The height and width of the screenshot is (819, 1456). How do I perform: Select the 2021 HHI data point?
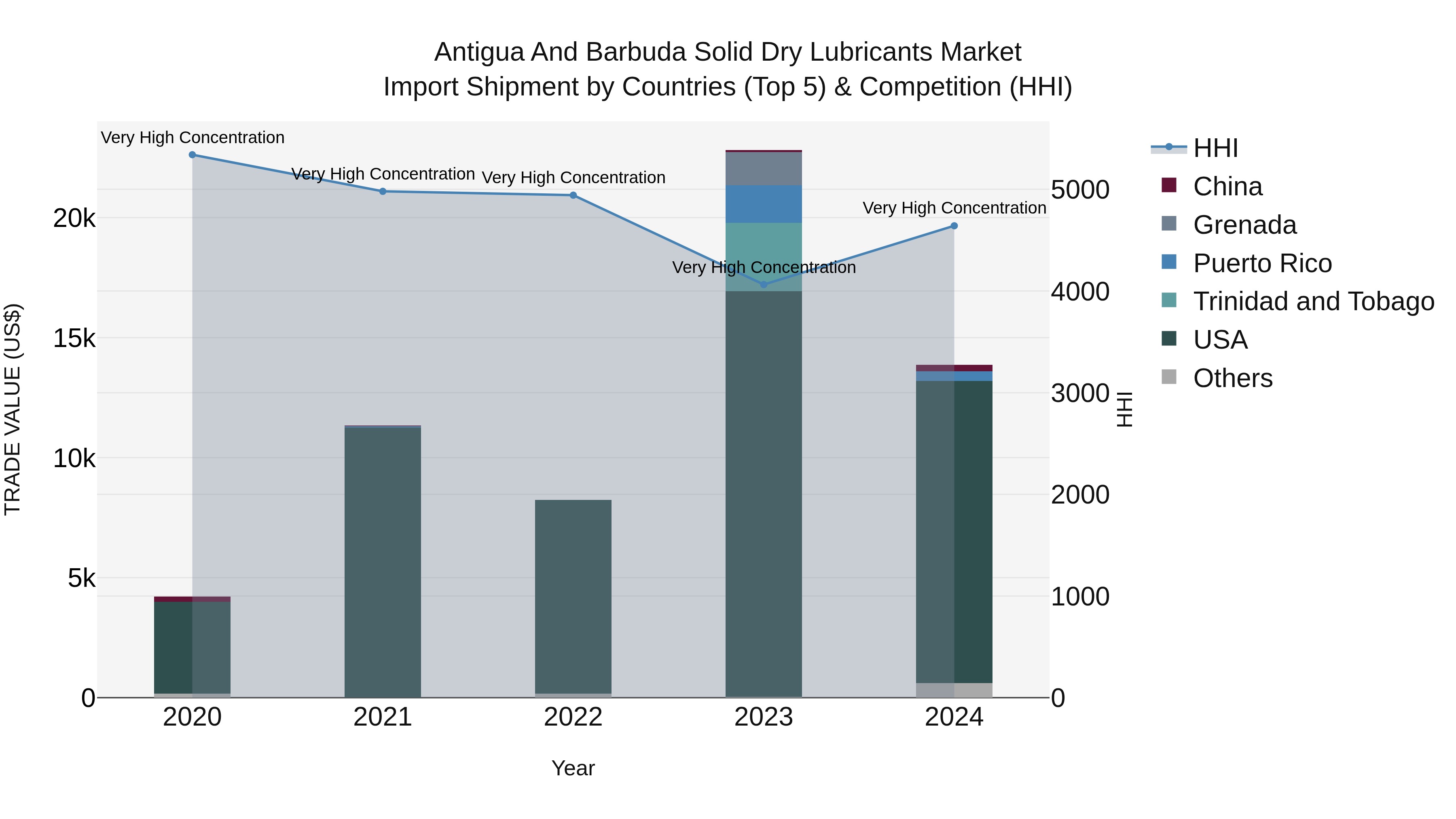click(383, 192)
